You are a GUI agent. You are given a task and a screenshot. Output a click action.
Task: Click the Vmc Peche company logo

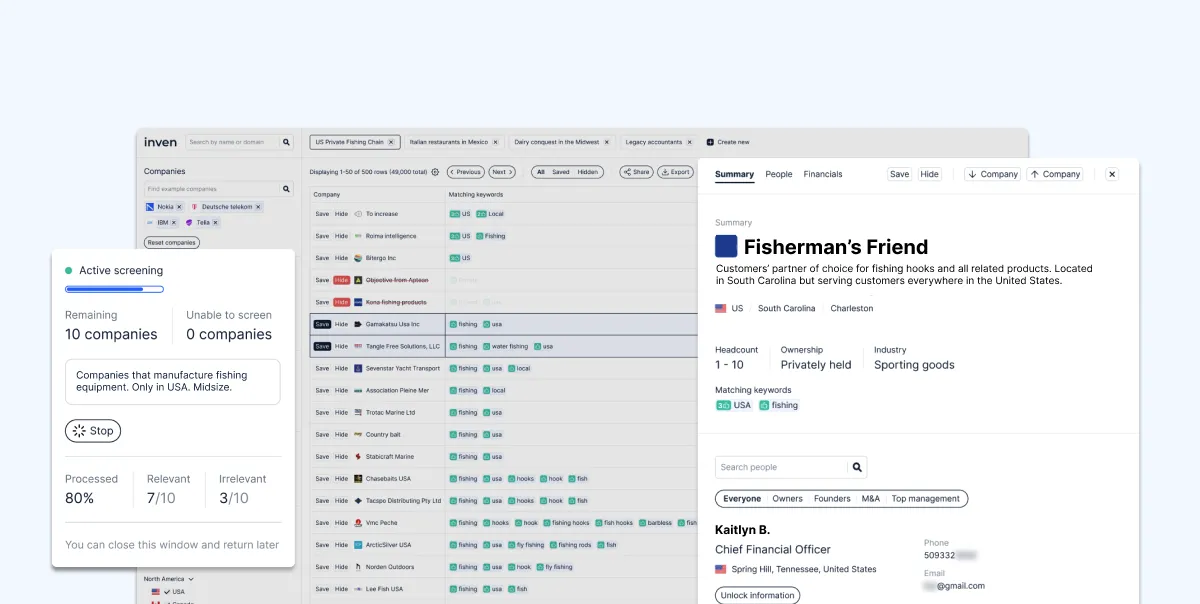click(358, 523)
